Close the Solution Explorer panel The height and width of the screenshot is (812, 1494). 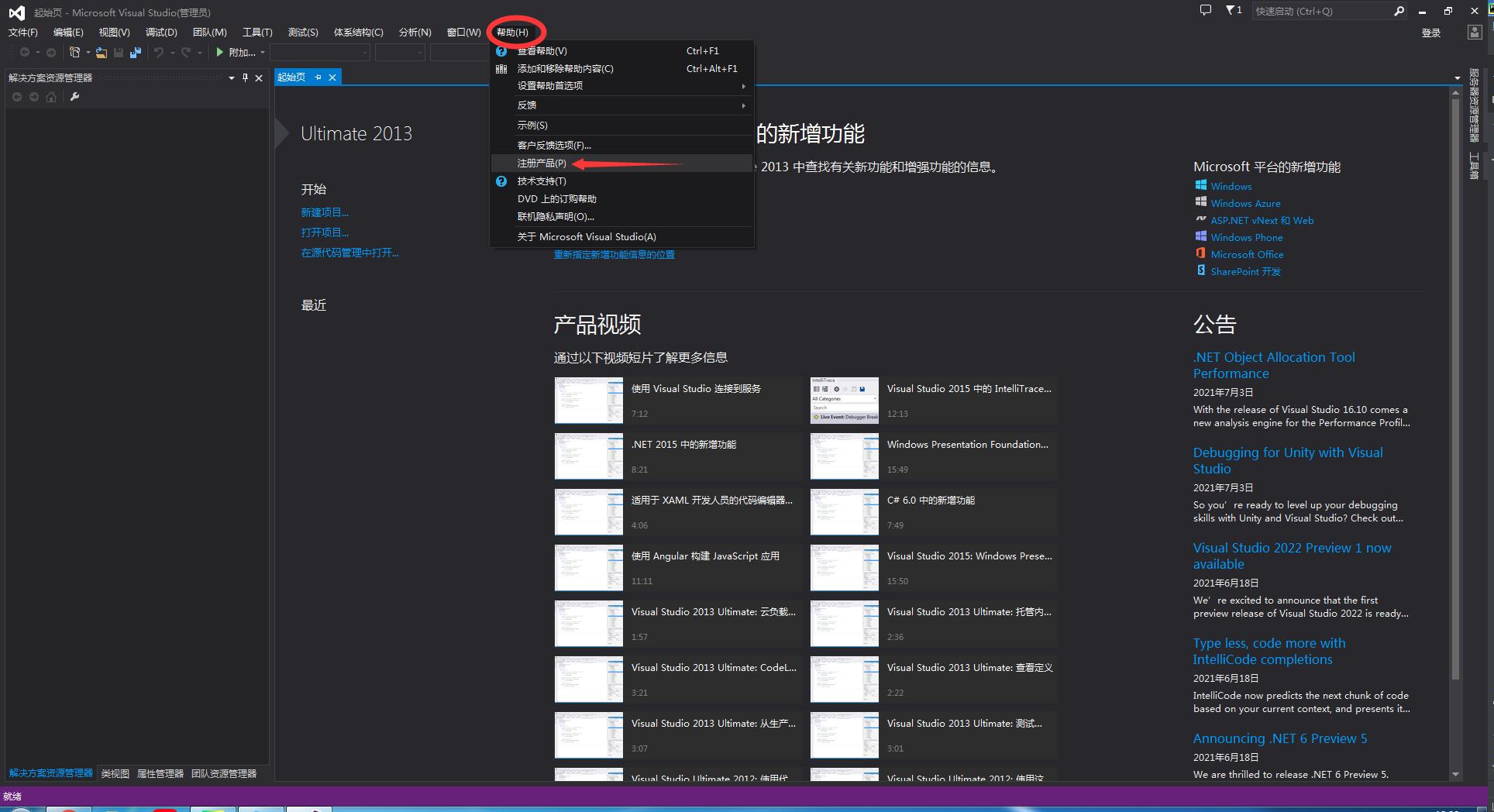[x=259, y=77]
